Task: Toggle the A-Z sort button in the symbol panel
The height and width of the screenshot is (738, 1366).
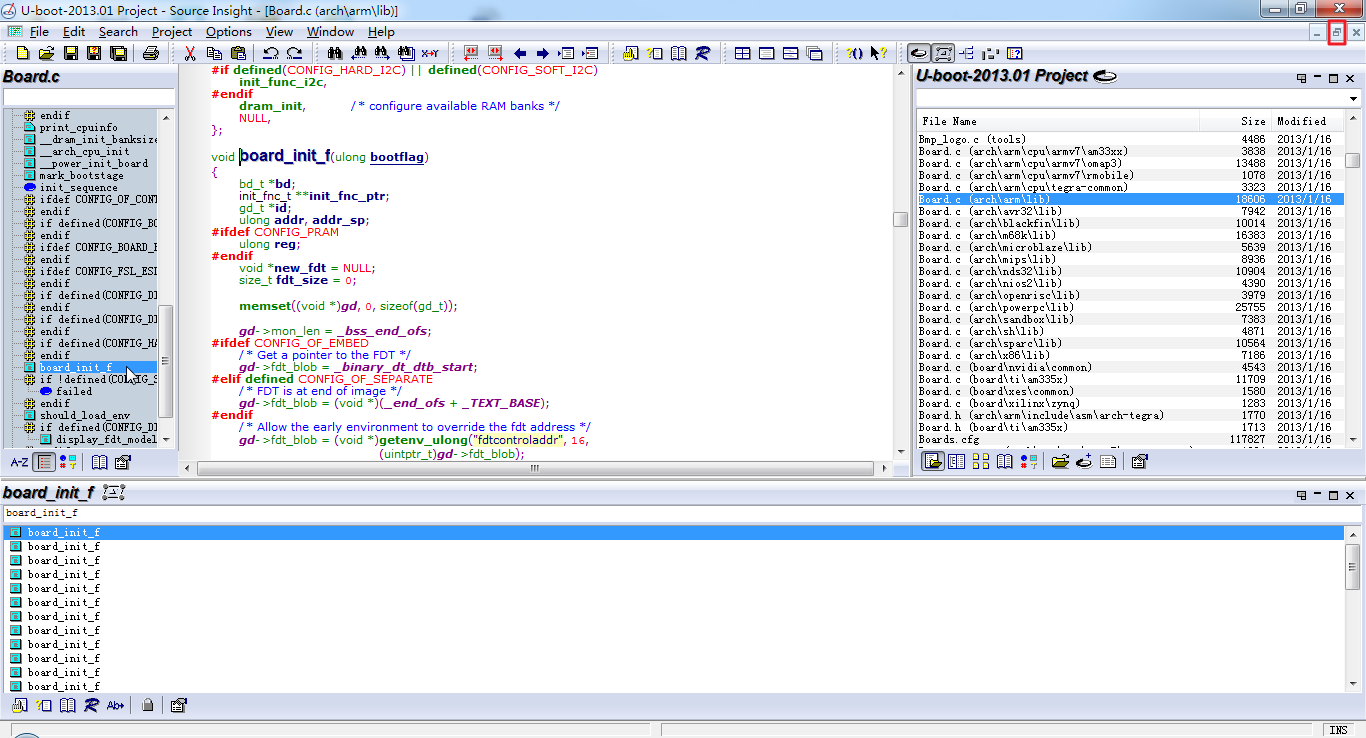Action: [x=19, y=462]
